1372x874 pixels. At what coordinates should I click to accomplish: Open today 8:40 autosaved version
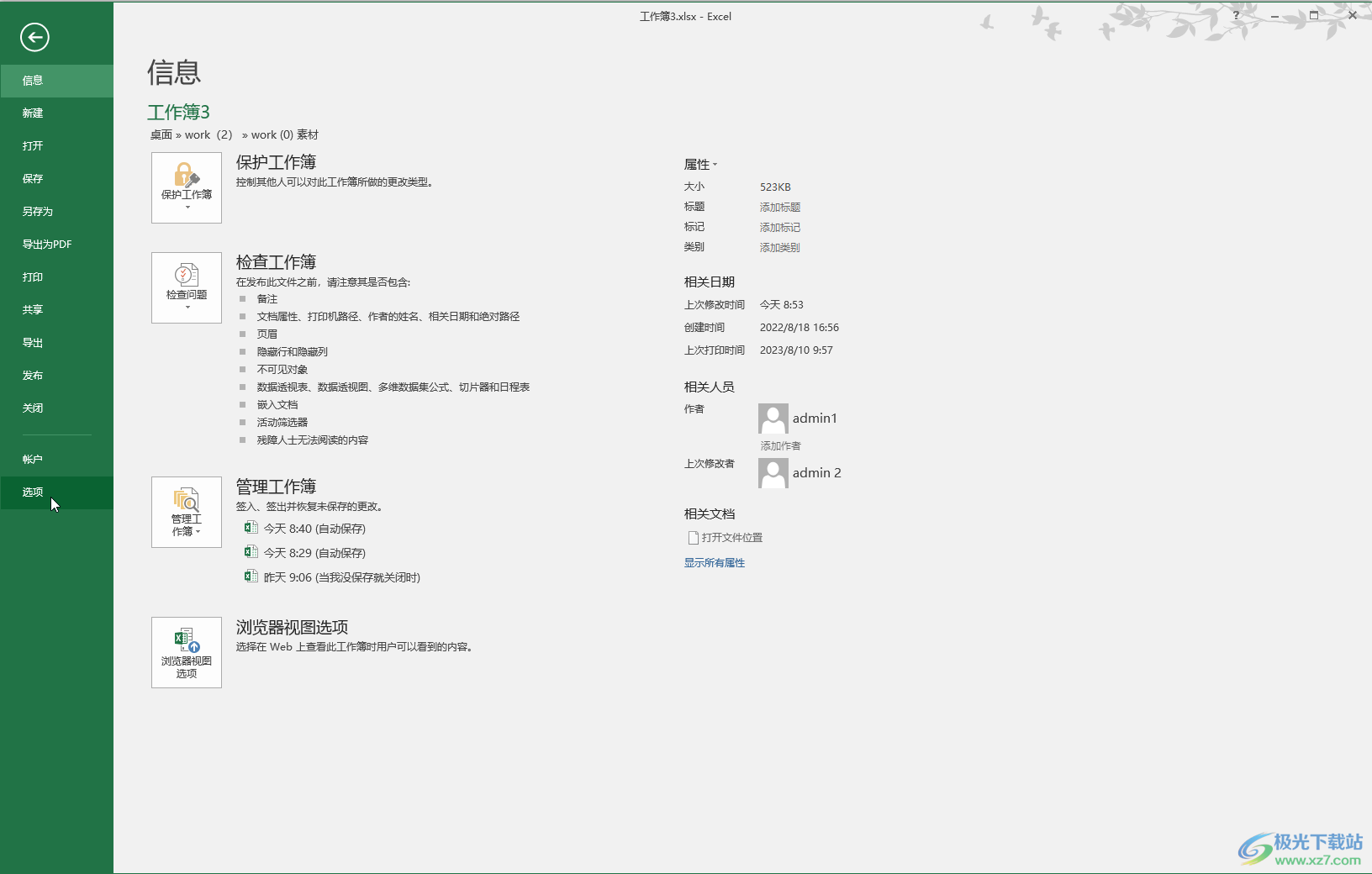point(314,529)
